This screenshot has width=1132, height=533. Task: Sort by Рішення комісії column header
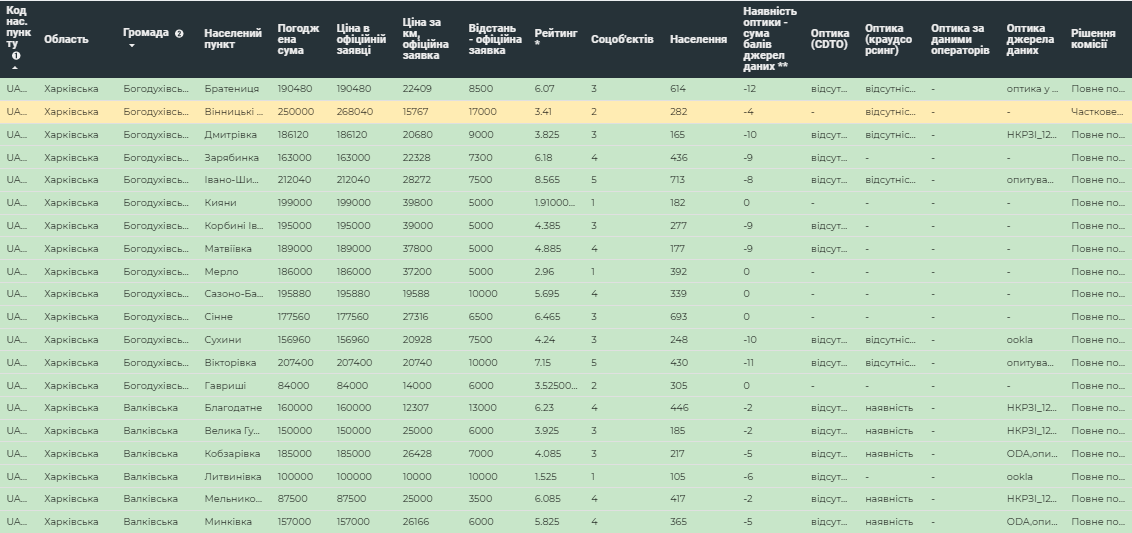click(x=1098, y=39)
